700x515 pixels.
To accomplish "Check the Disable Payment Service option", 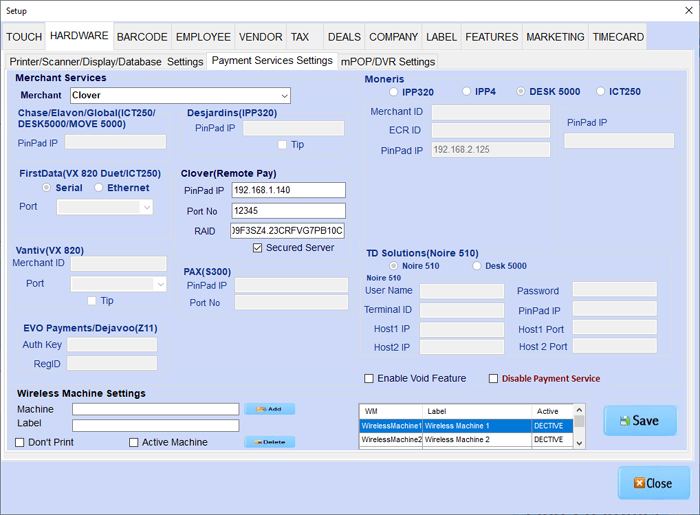I will [x=493, y=378].
